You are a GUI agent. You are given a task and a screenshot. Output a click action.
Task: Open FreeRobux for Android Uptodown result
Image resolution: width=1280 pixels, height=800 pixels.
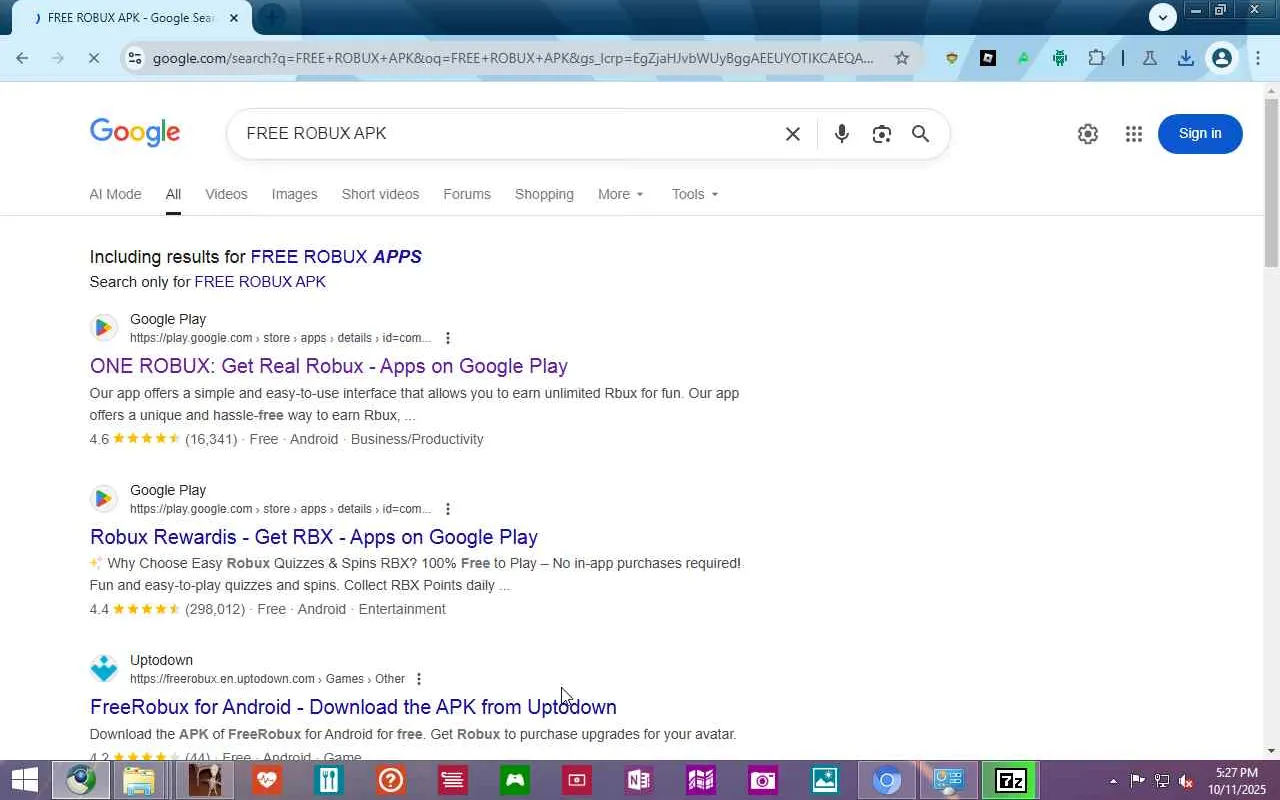353,707
